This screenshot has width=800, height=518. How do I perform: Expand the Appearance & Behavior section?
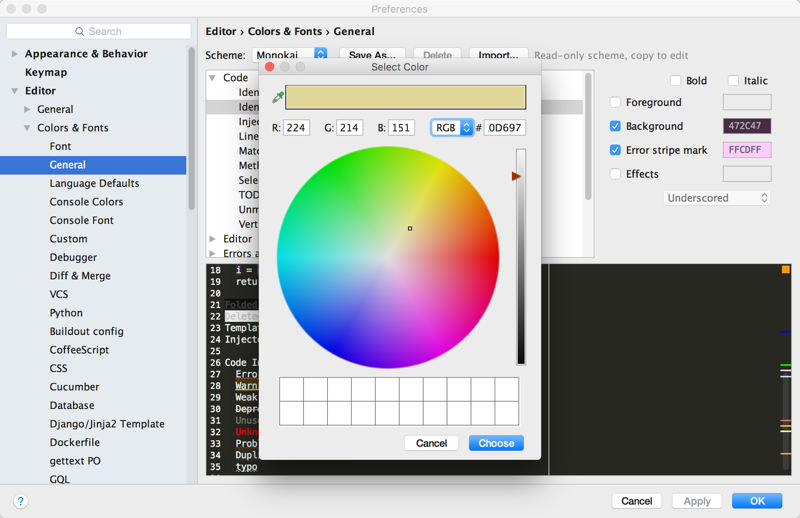point(15,54)
